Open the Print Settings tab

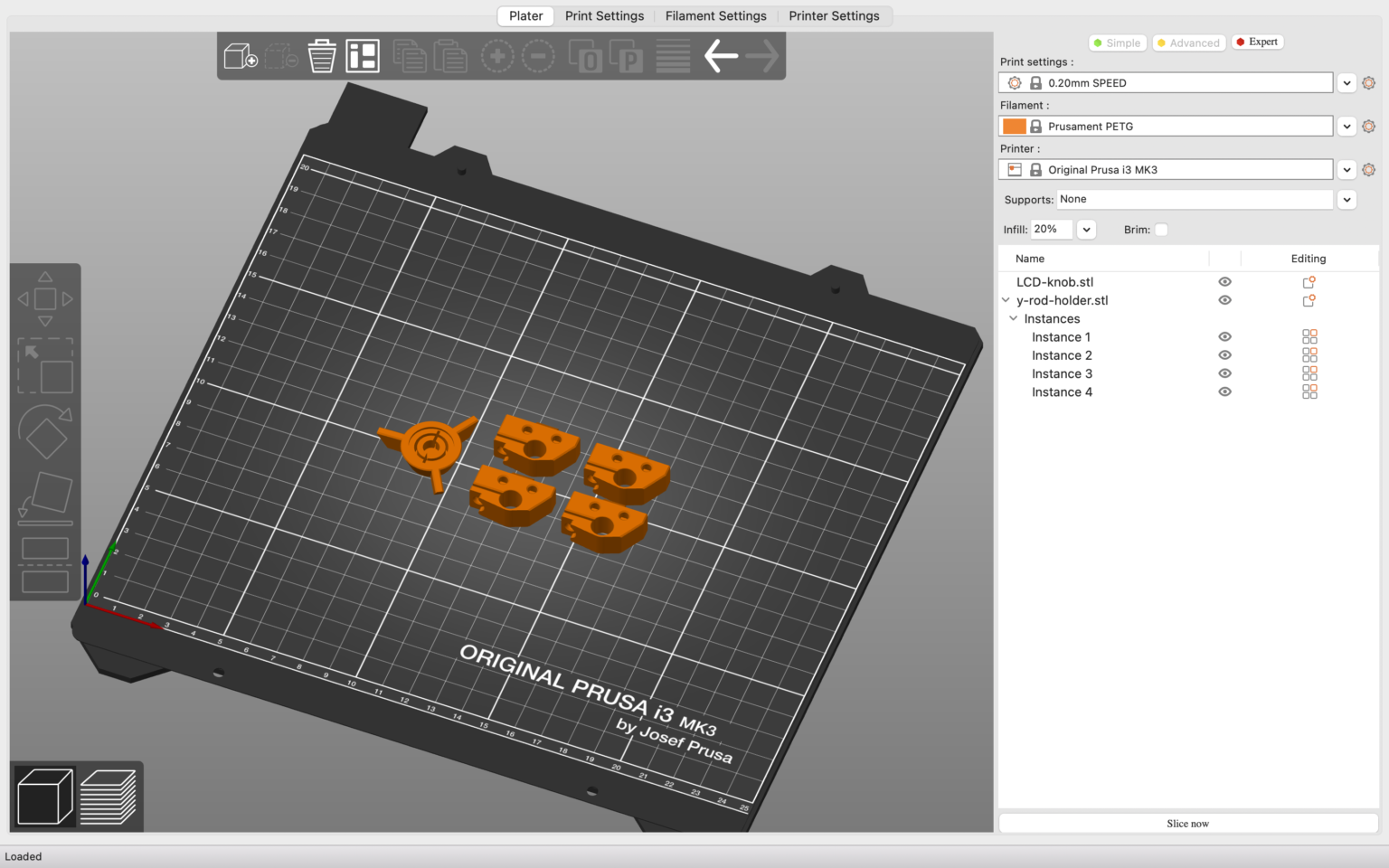(604, 15)
